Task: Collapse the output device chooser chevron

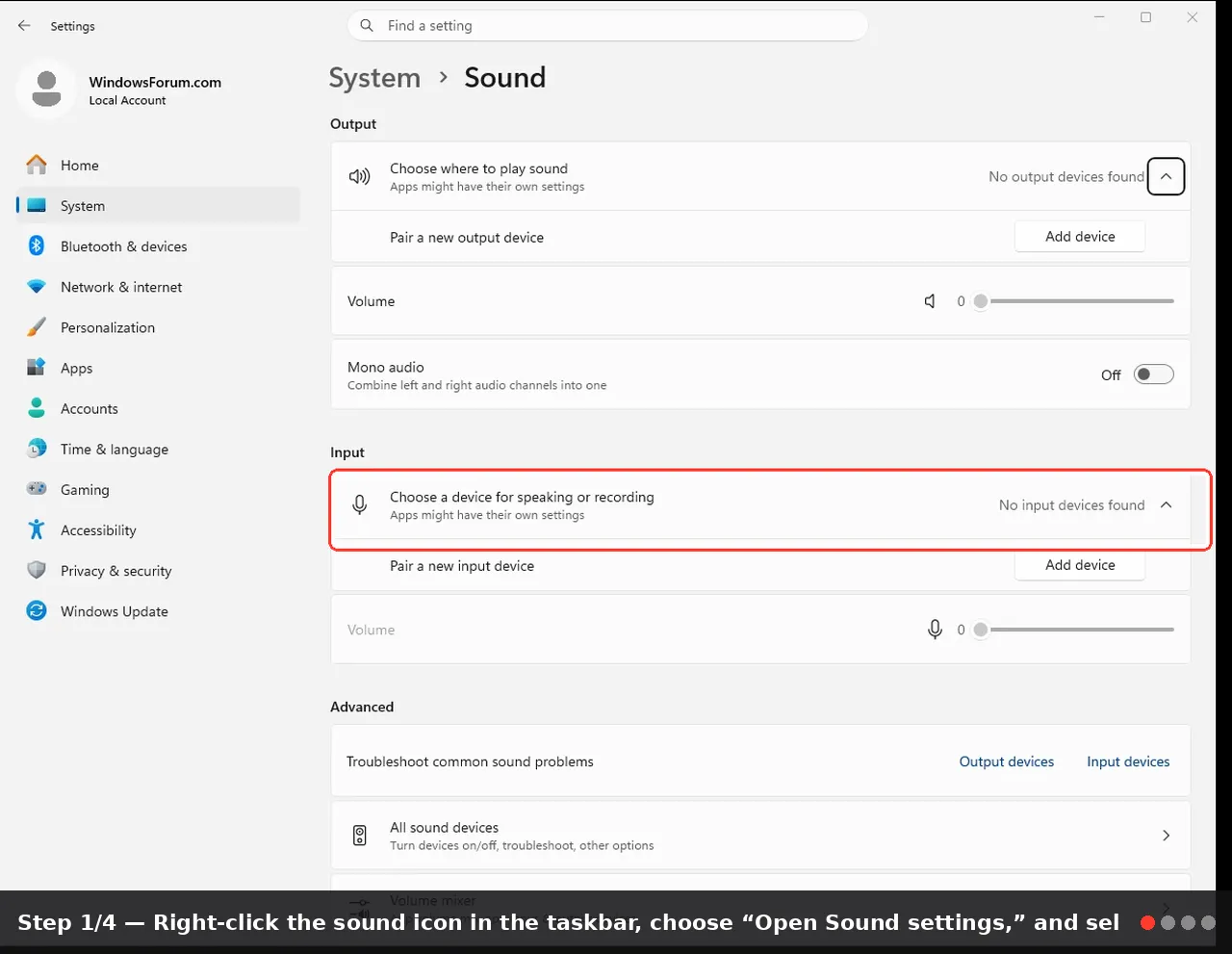Action: tap(1166, 176)
